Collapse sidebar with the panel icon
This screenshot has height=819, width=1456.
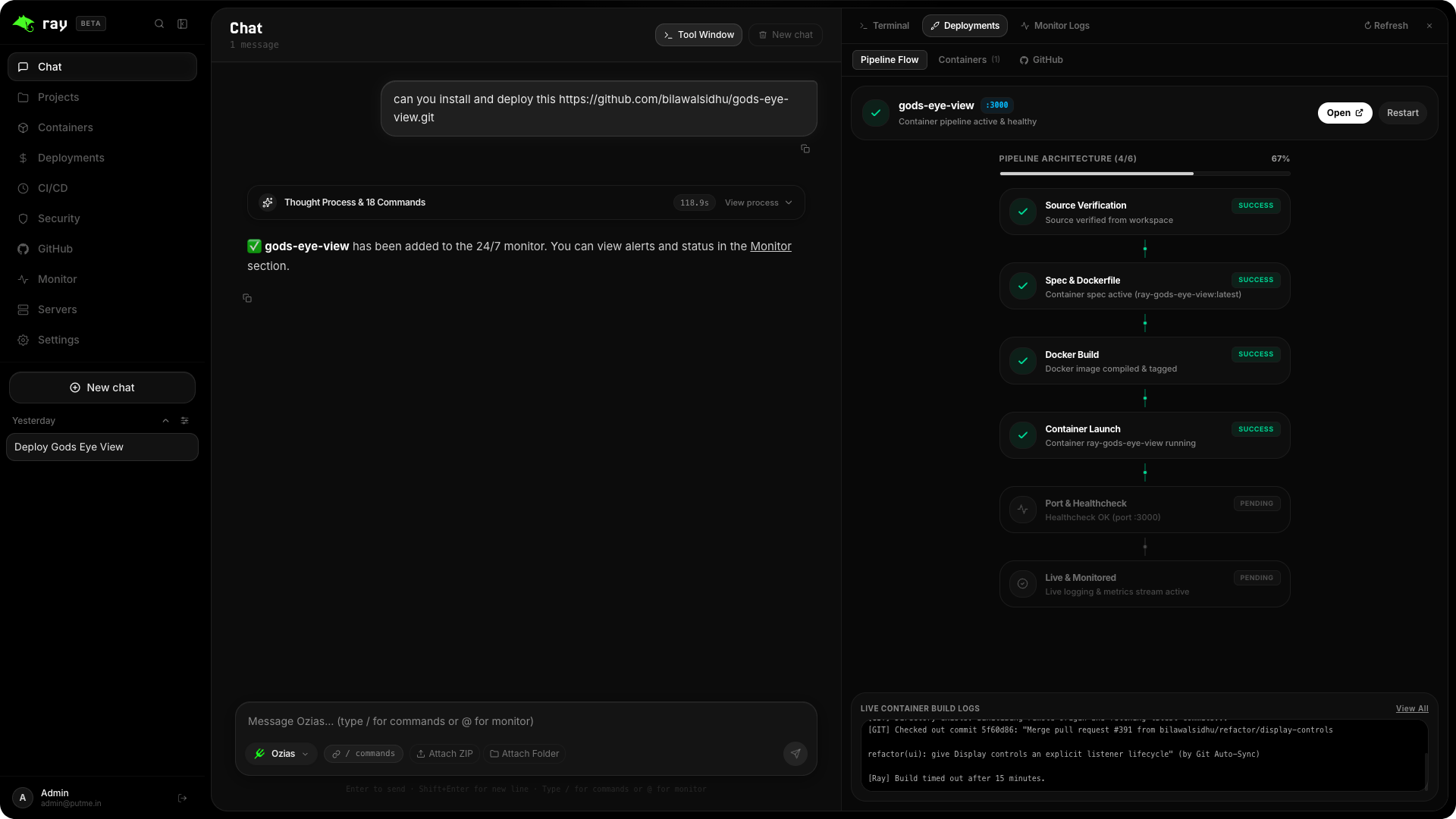(183, 24)
